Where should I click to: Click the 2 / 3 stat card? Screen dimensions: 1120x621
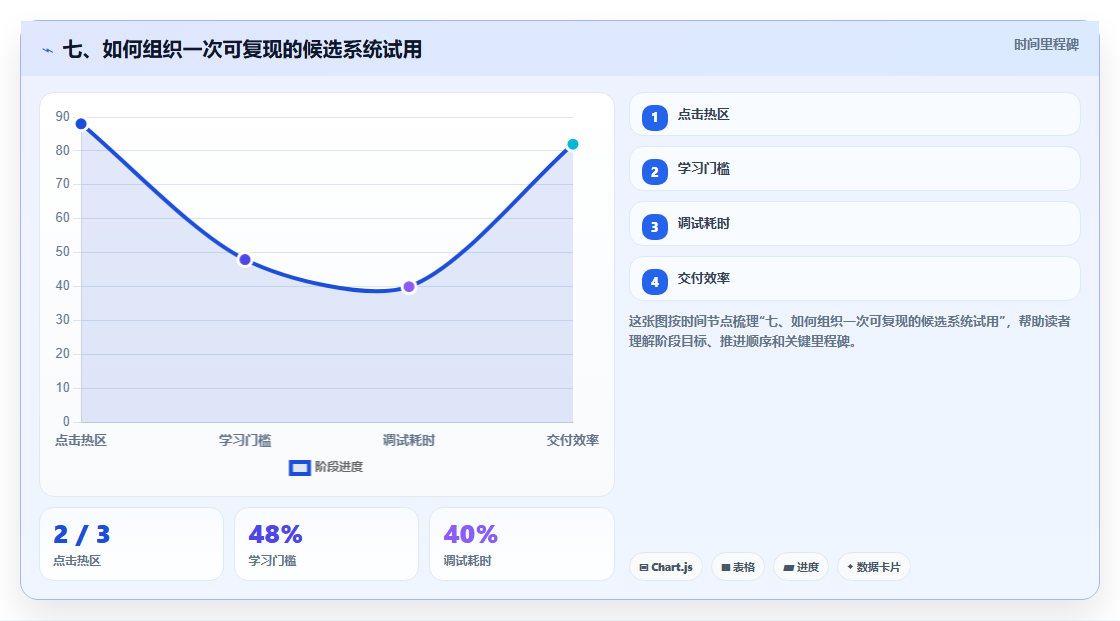[x=131, y=545]
